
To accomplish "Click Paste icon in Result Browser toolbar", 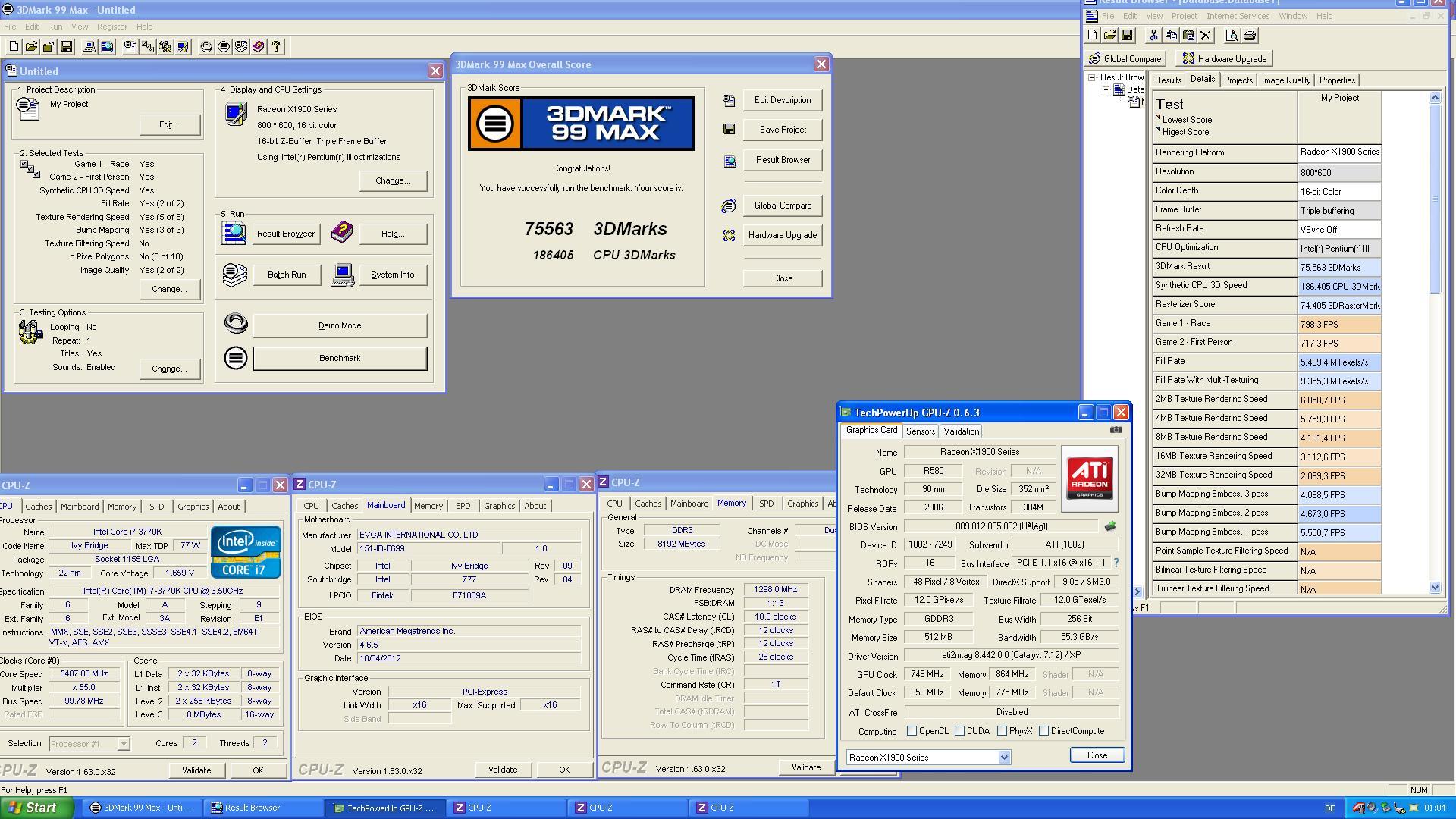I will (1188, 35).
